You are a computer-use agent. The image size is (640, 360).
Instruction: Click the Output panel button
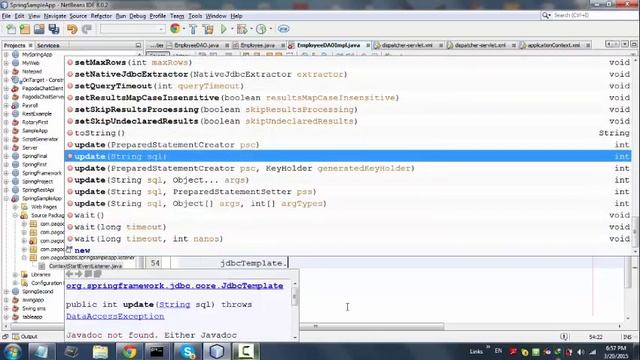[x=25, y=337]
